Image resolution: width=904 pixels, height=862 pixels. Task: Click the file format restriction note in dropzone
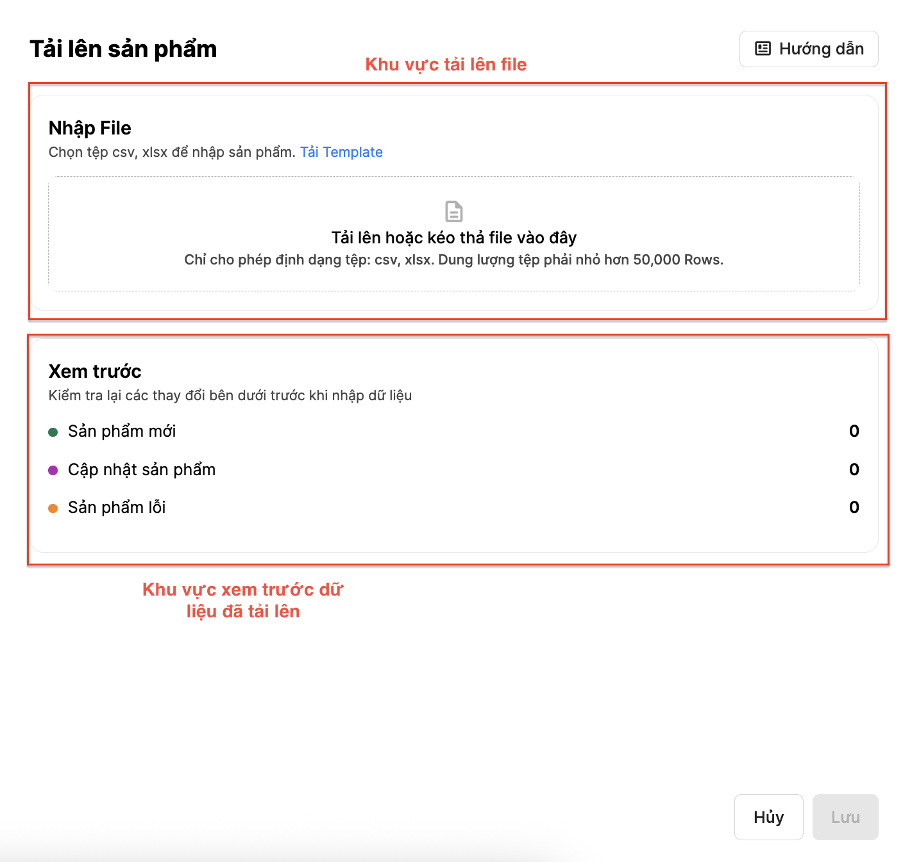pyautogui.click(x=454, y=260)
